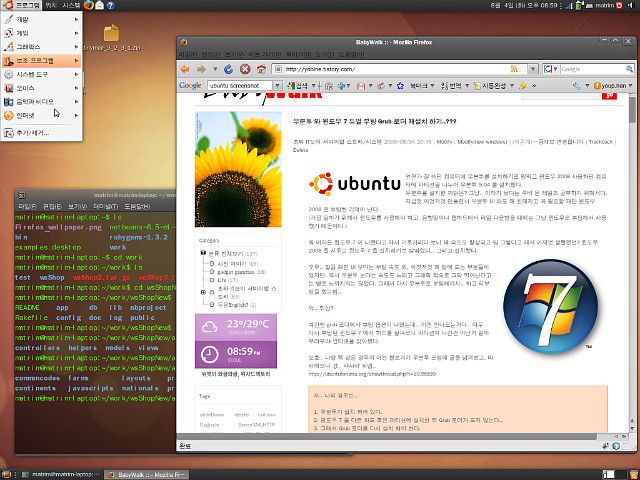640x480 pixels.
Task: Open the 시스템 도구 submenu
Action: (41, 74)
